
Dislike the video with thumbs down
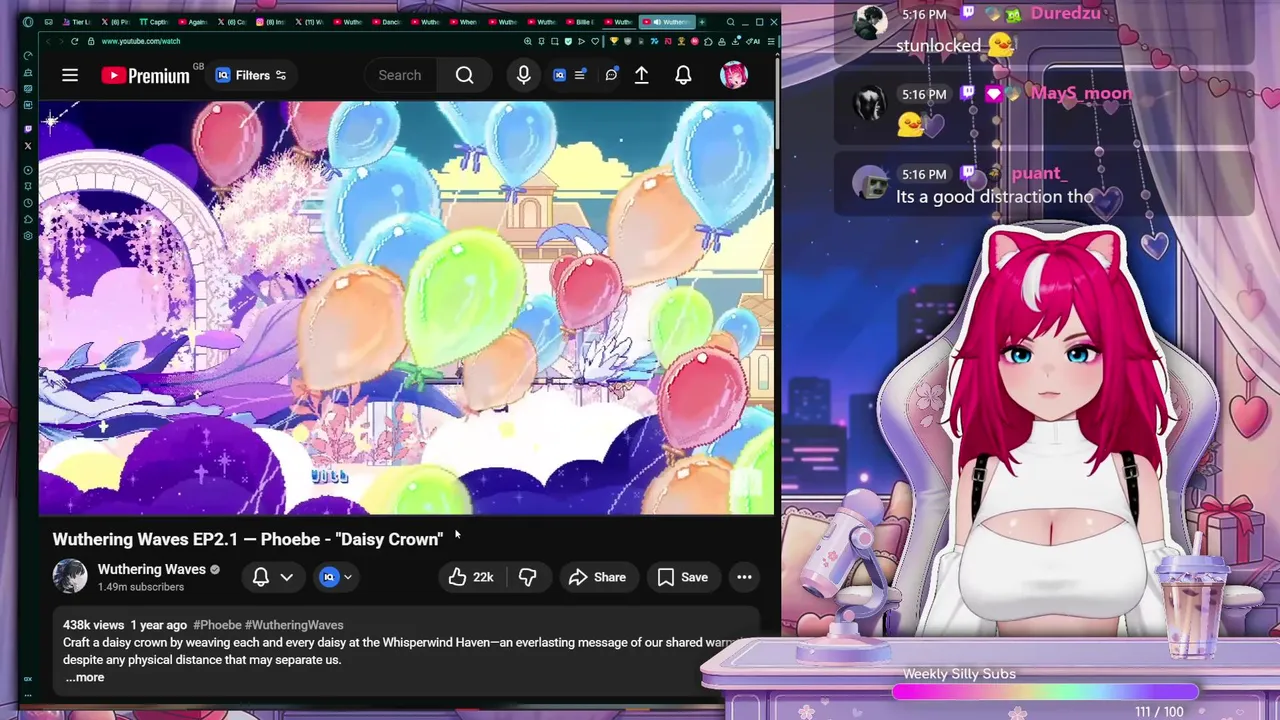pyautogui.click(x=528, y=577)
